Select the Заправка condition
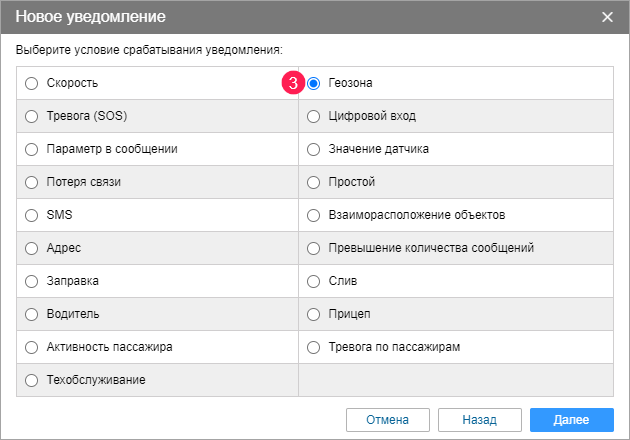The image size is (630, 440). click(x=32, y=281)
